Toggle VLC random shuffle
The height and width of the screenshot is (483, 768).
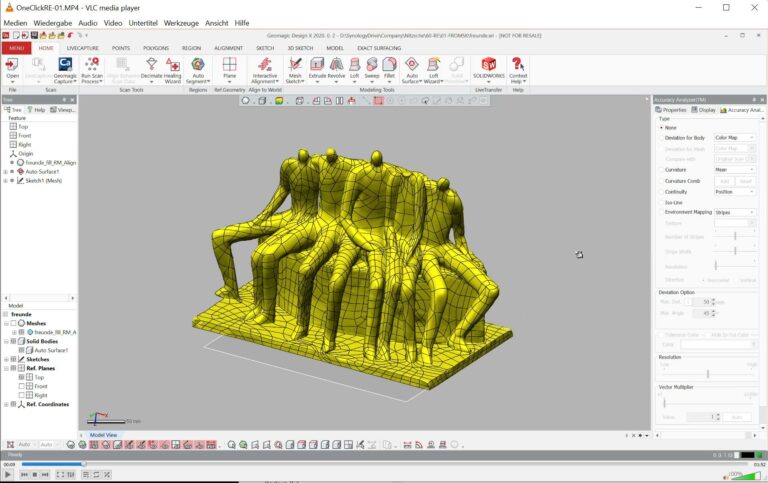[x=107, y=474]
